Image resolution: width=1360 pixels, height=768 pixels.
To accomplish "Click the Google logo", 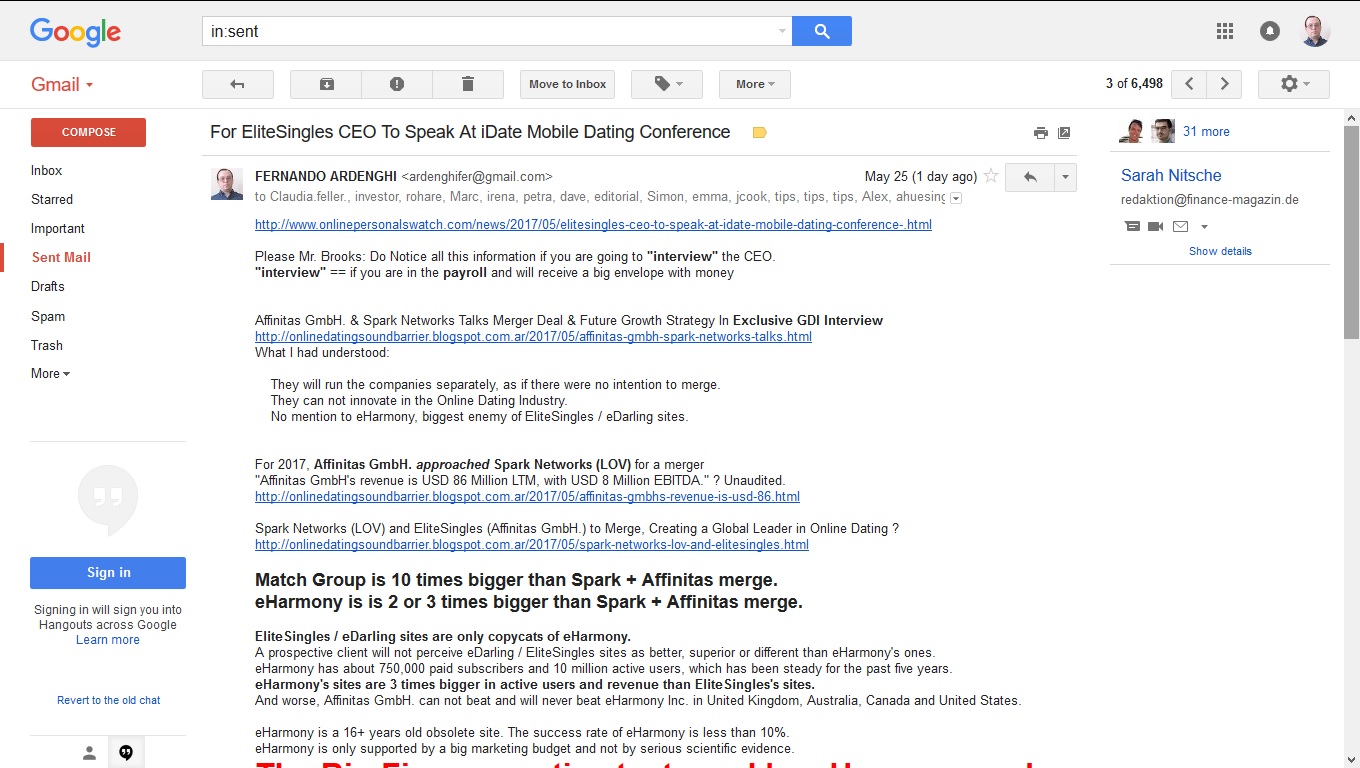I will 75,33.
